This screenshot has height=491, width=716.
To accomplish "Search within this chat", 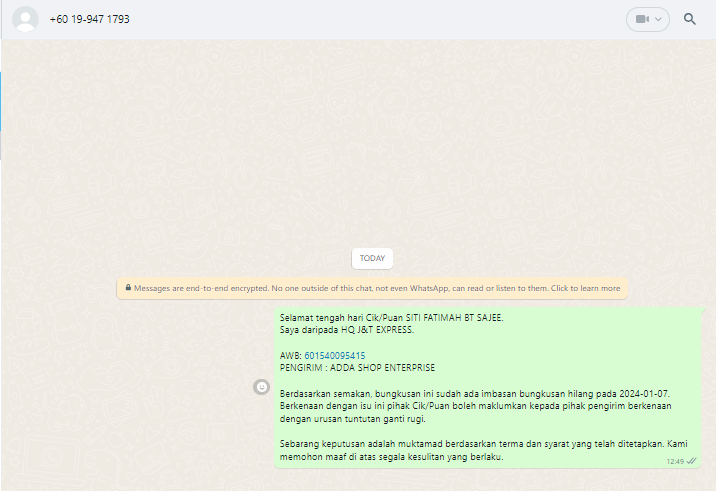I will point(690,19).
